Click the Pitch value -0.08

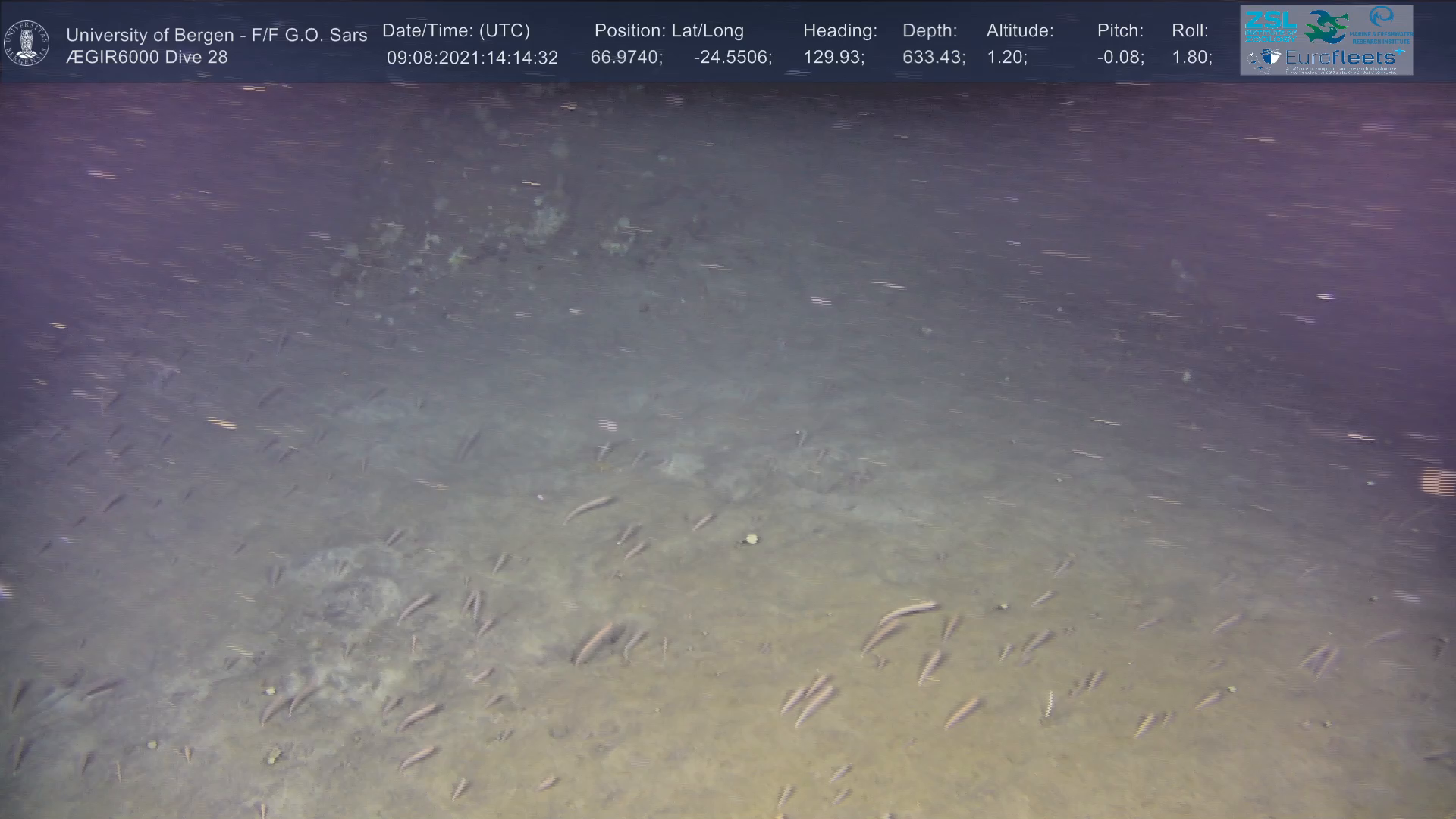click(x=1119, y=58)
